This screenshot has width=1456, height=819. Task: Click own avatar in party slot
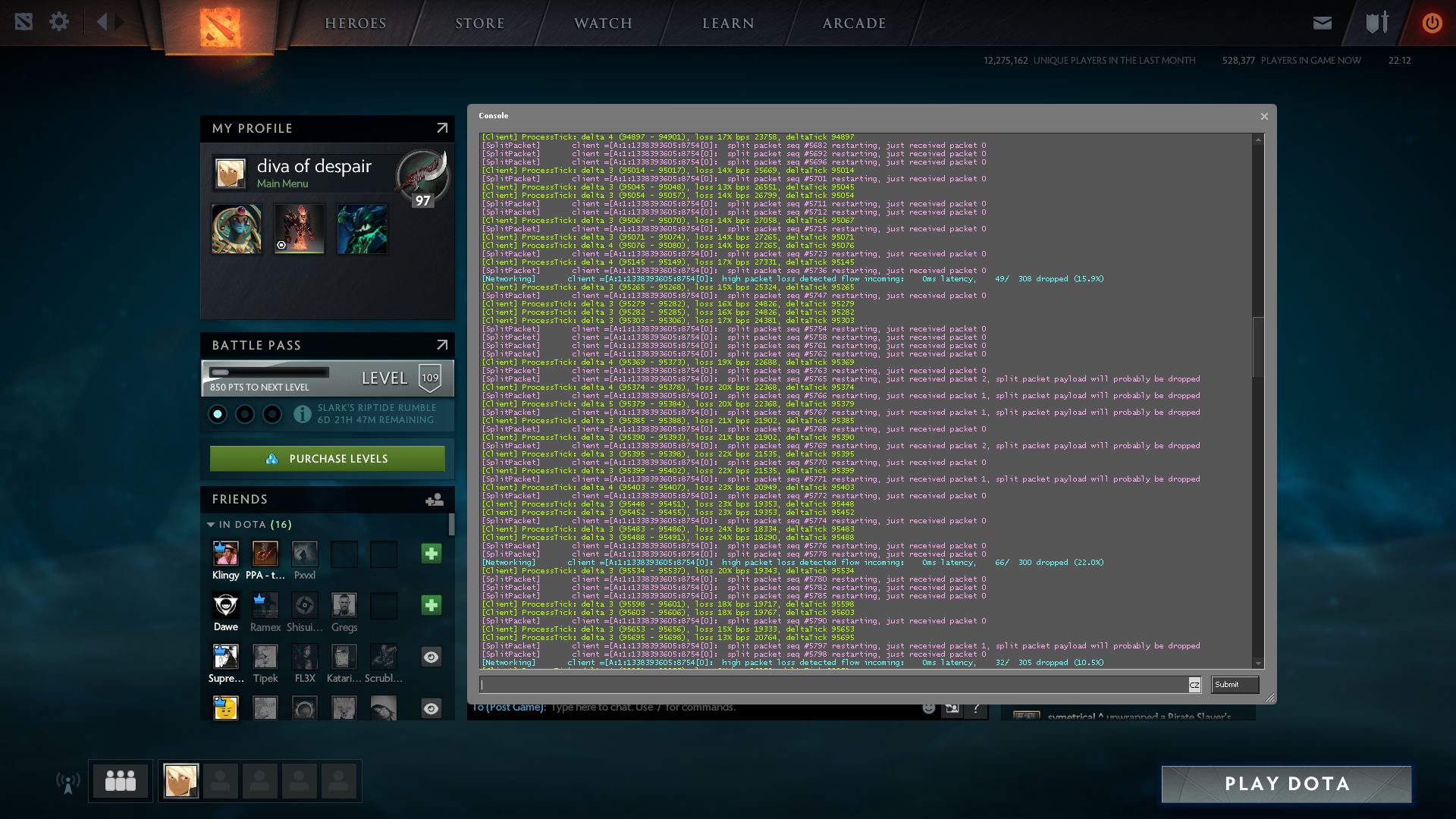pyautogui.click(x=181, y=781)
